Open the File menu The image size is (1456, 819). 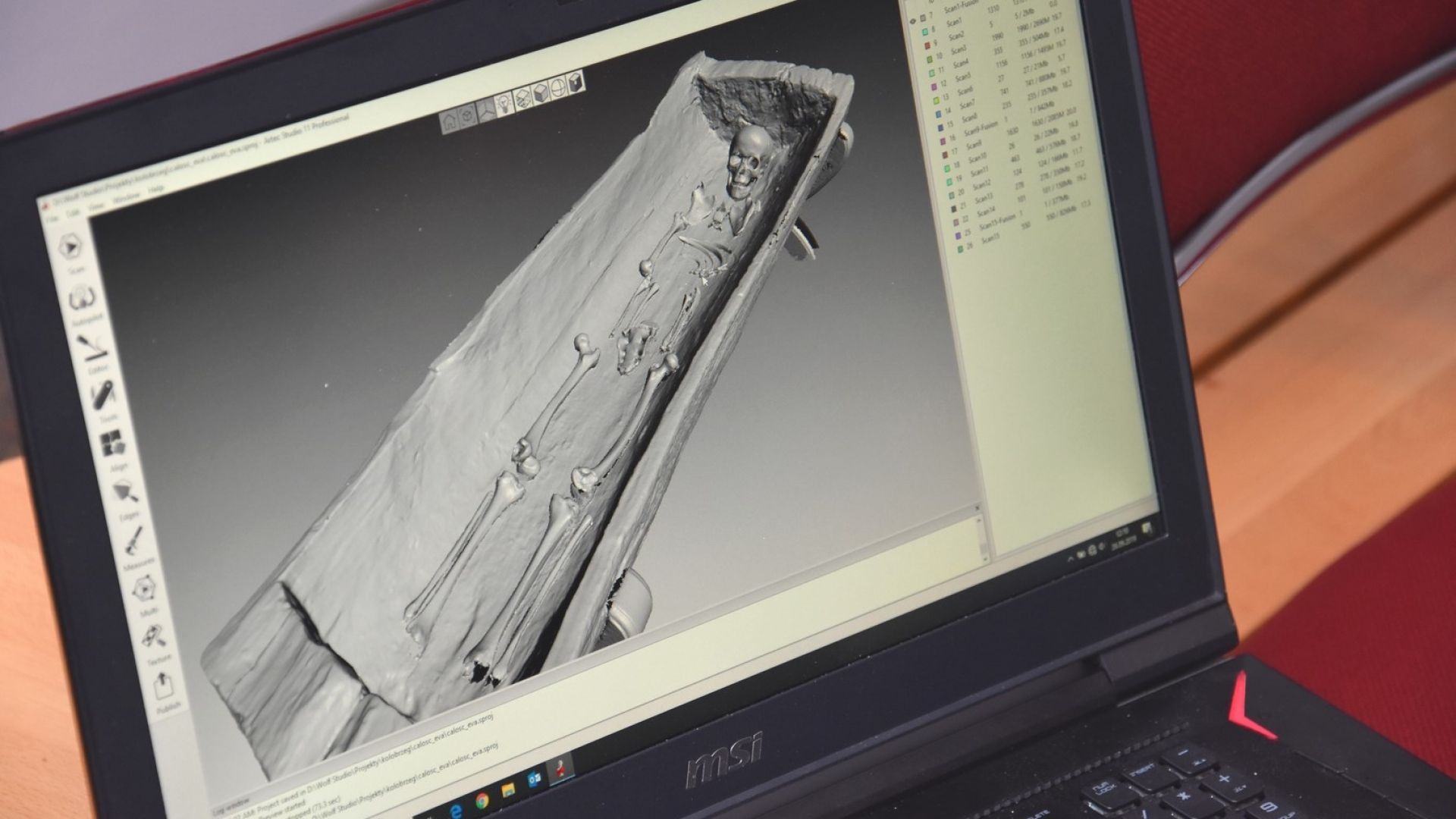[52, 218]
